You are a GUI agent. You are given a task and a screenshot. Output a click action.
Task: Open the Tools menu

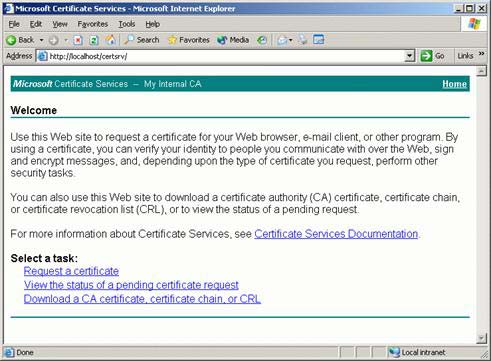pyautogui.click(x=127, y=24)
